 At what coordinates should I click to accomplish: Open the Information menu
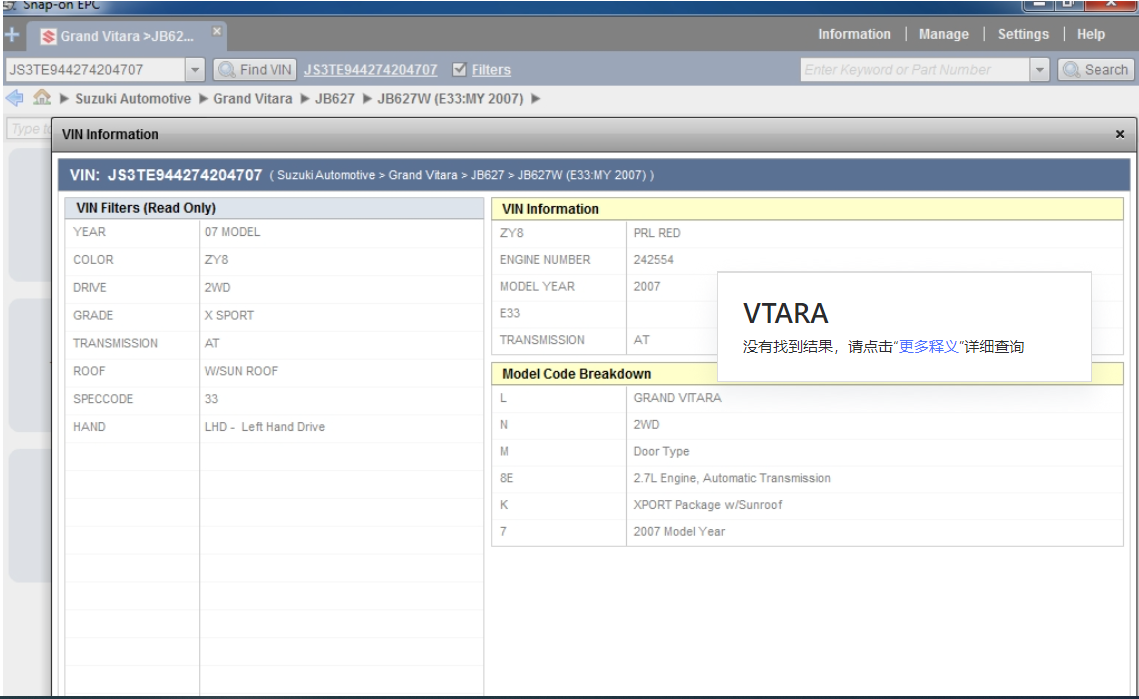854,34
